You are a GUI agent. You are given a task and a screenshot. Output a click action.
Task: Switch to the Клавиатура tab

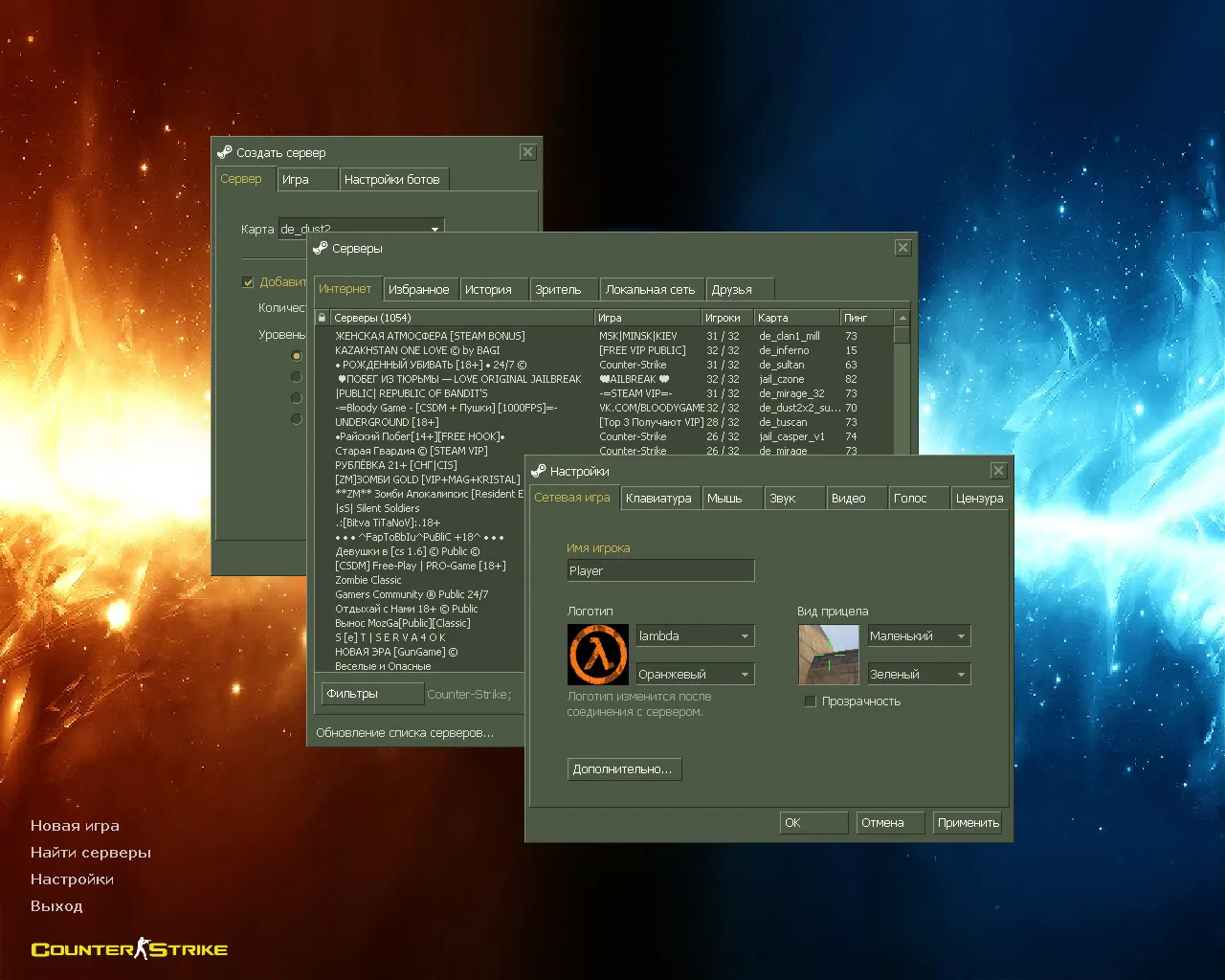click(658, 499)
